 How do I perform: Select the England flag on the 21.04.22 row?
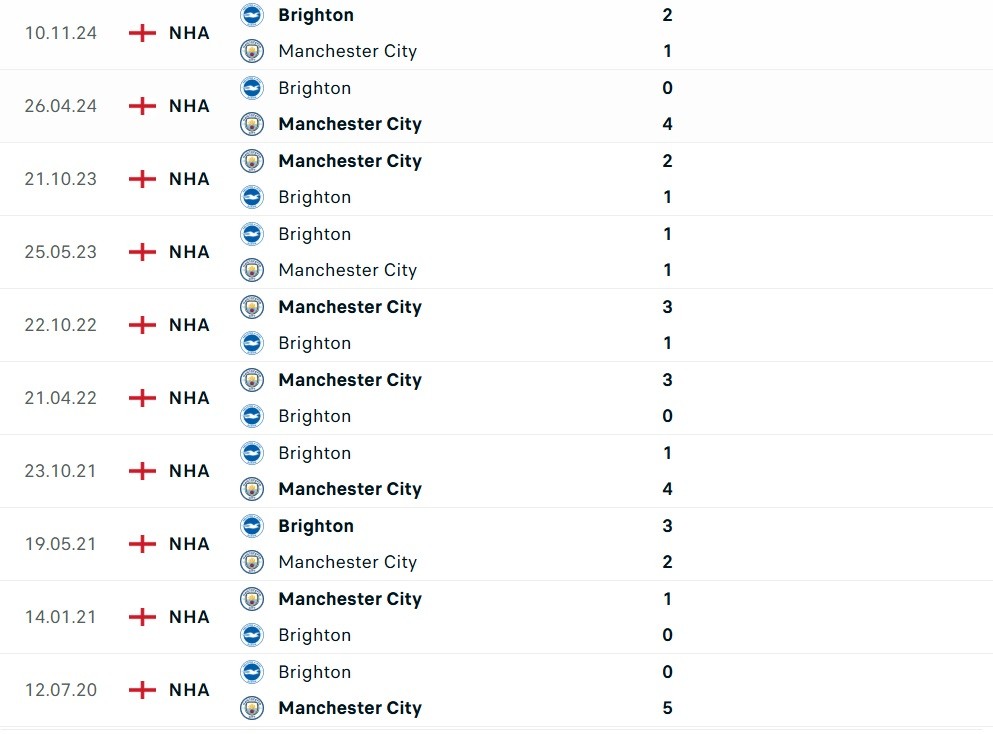click(x=143, y=398)
